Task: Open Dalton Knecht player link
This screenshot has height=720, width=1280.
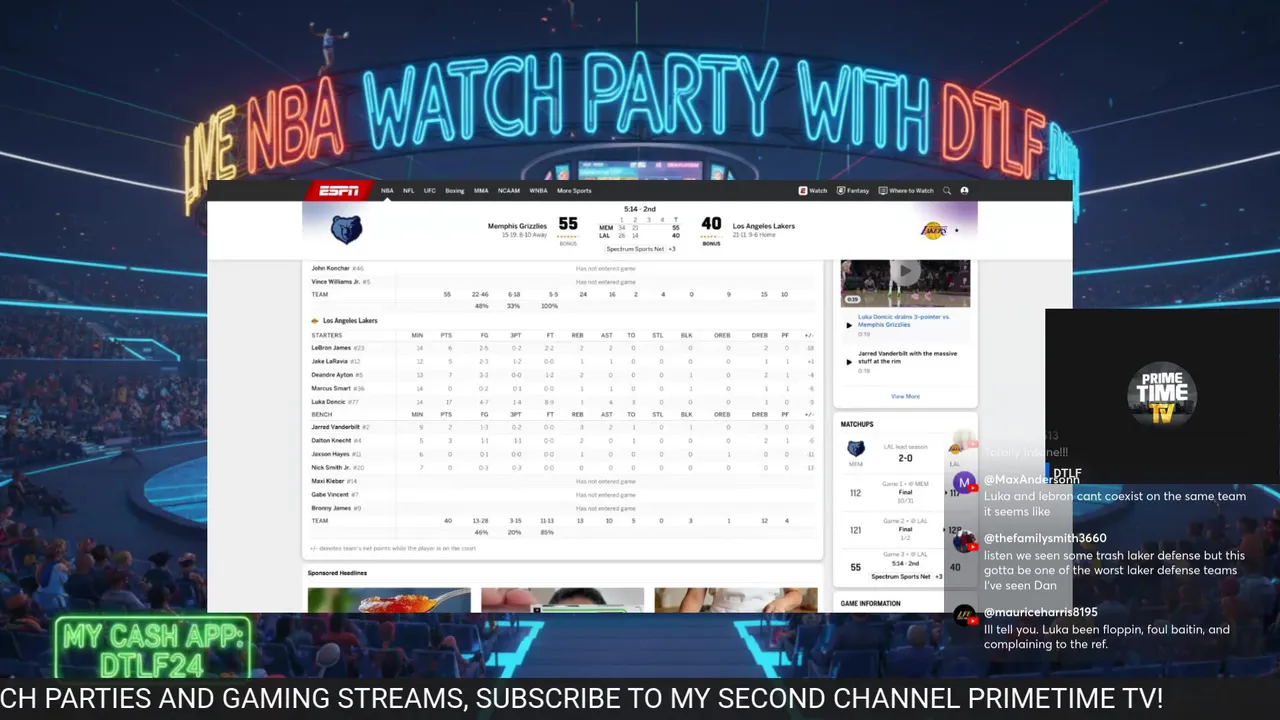Action: coord(331,440)
